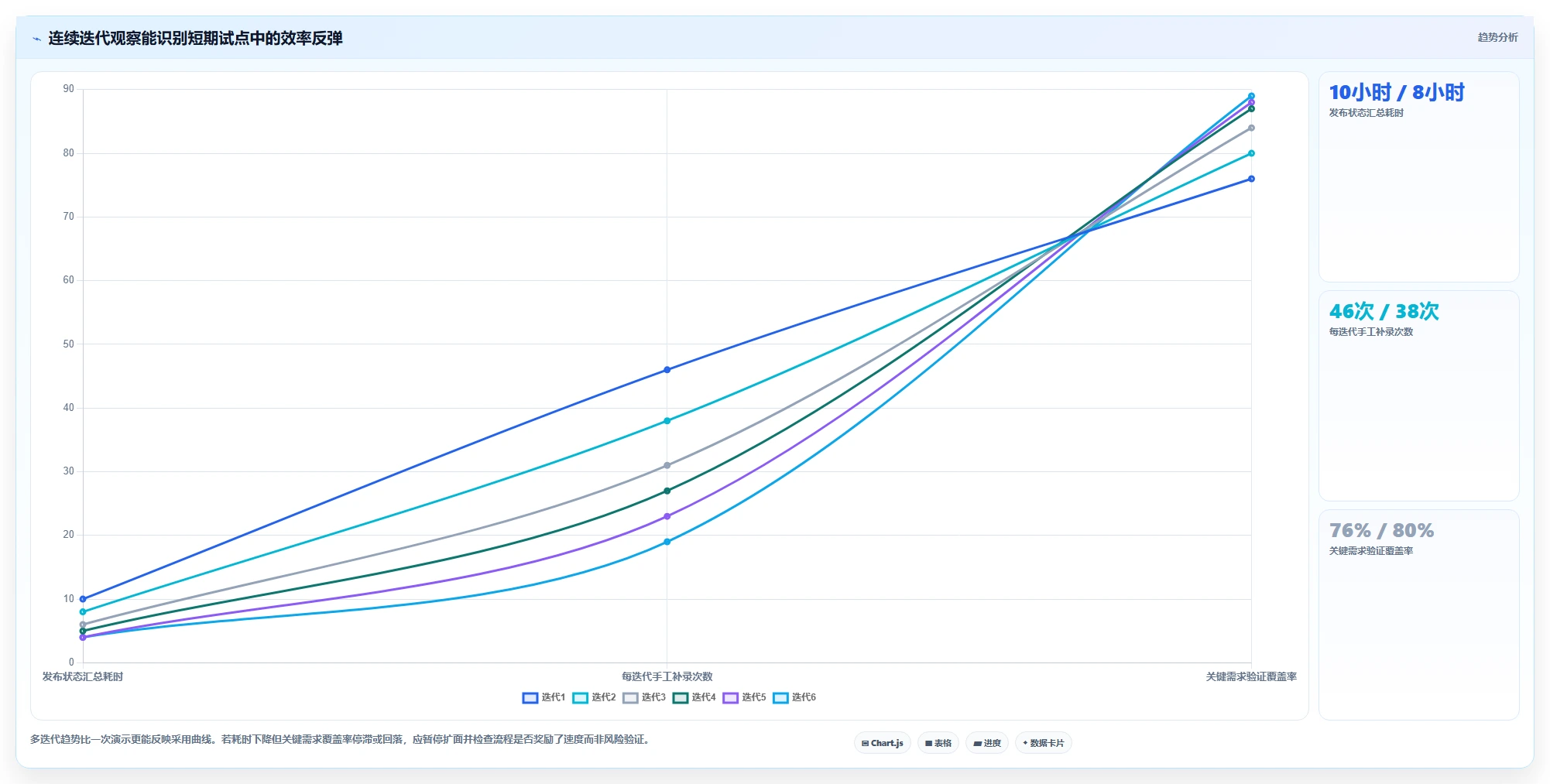Image resolution: width=1550 pixels, height=784 pixels.
Task: Click the 迭代1 starting point at value 10
Action: (83, 599)
